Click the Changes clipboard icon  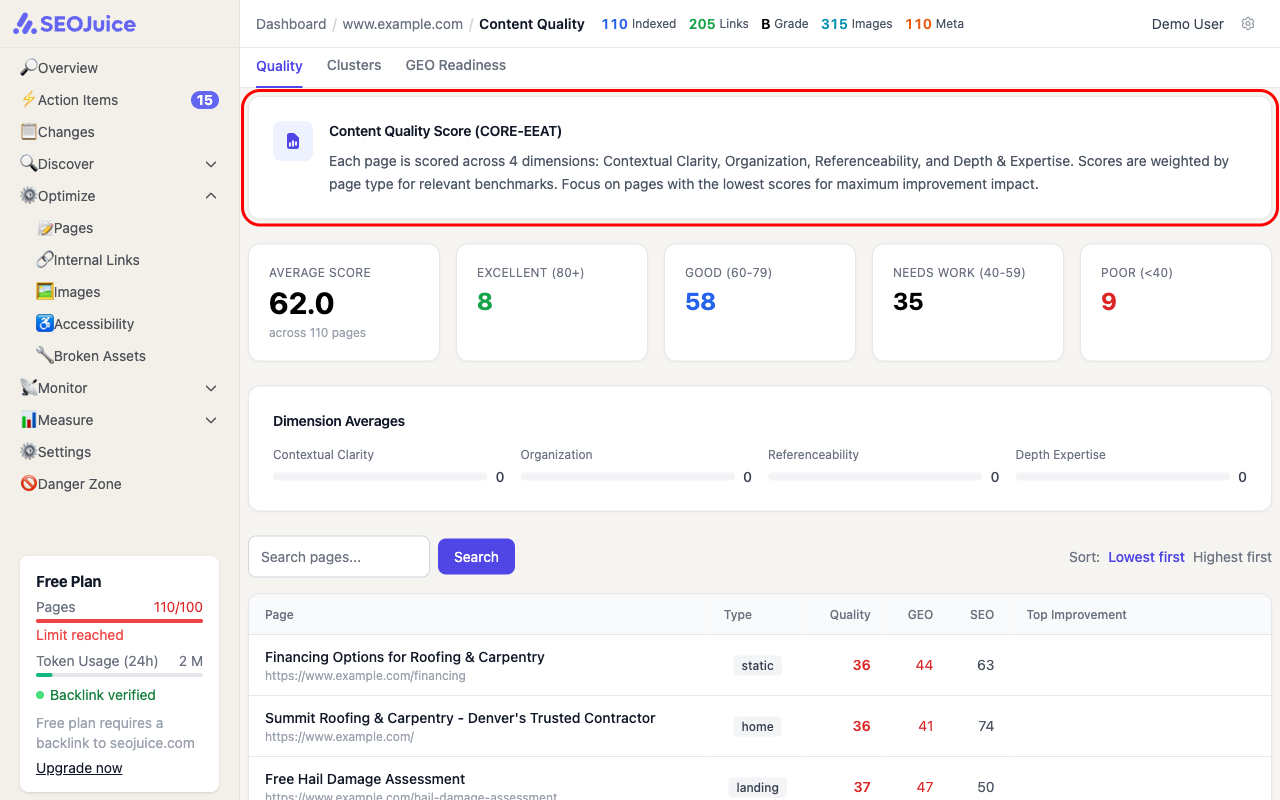coord(29,132)
